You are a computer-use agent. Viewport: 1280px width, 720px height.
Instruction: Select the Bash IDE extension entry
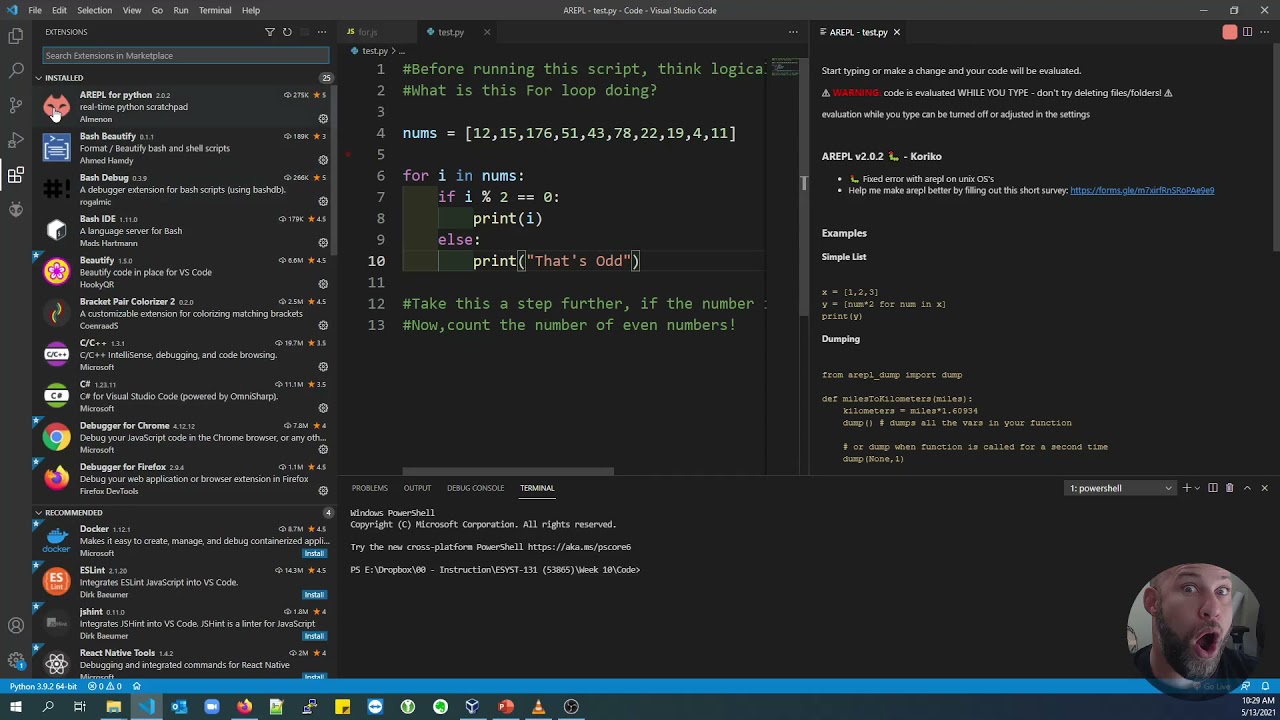point(185,231)
